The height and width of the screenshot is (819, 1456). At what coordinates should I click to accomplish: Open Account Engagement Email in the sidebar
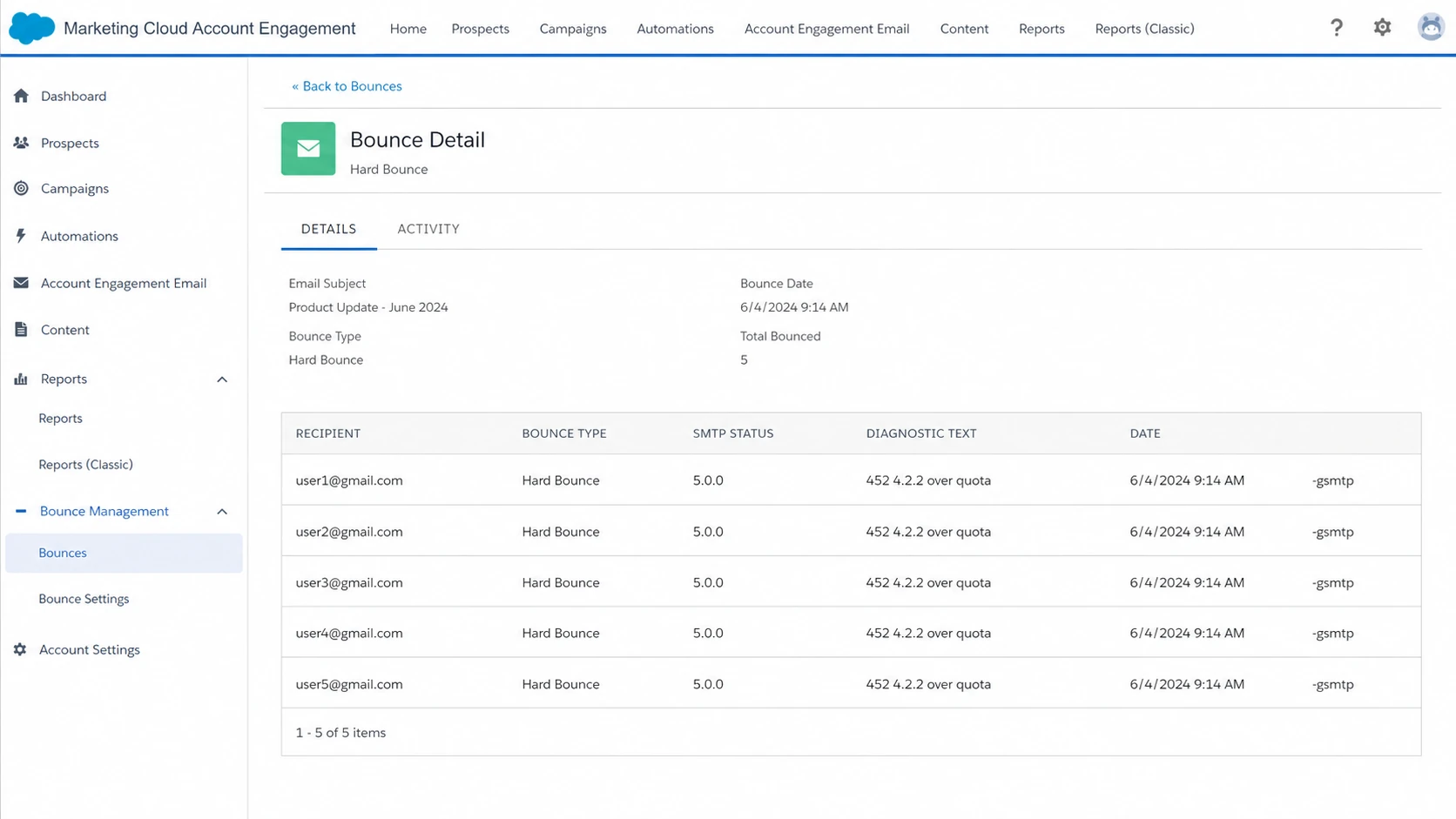[x=124, y=283]
